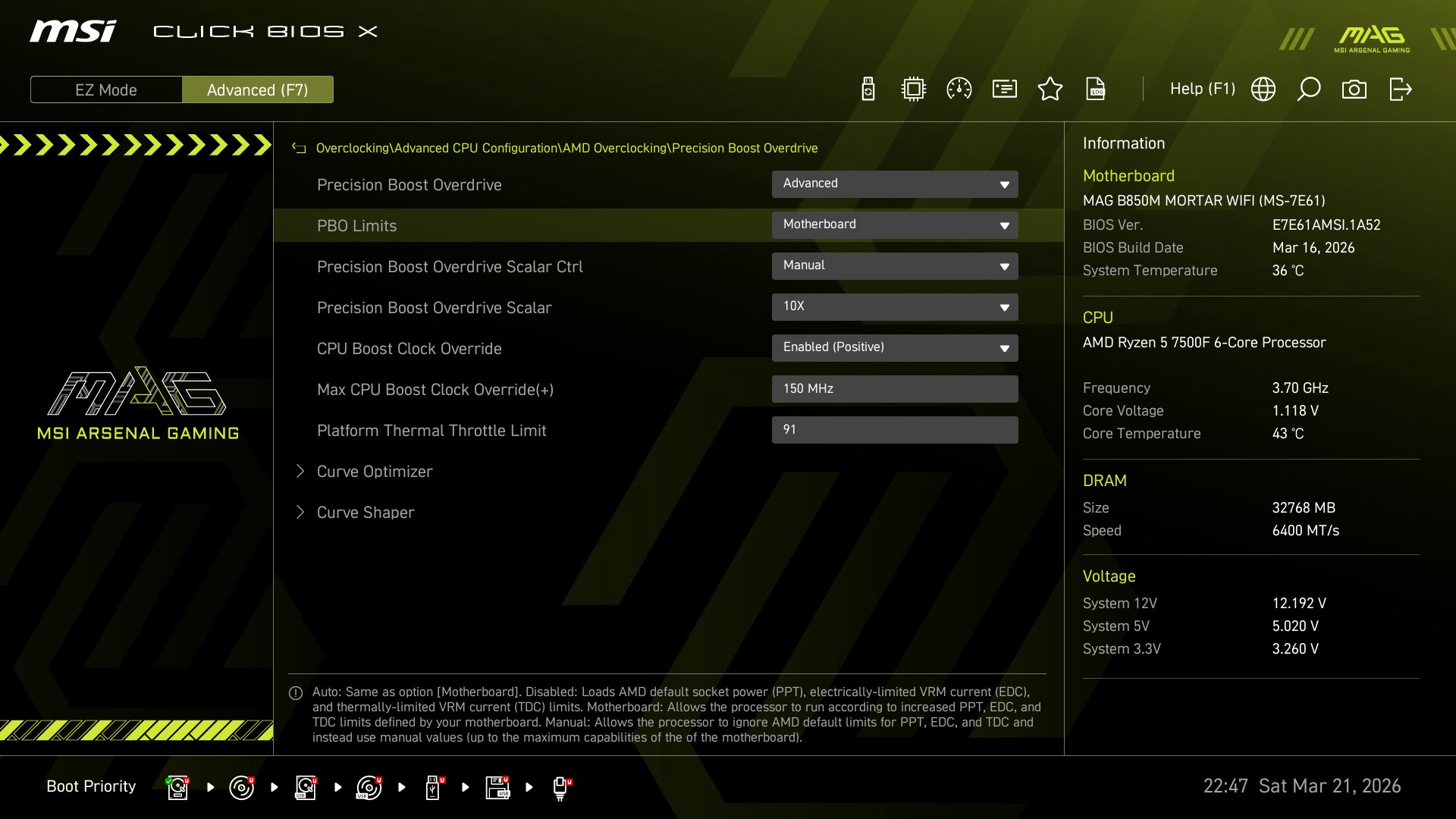Click the Core Temperature value 43 °C
Image resolution: width=1456 pixels, height=819 pixels.
tap(1288, 434)
